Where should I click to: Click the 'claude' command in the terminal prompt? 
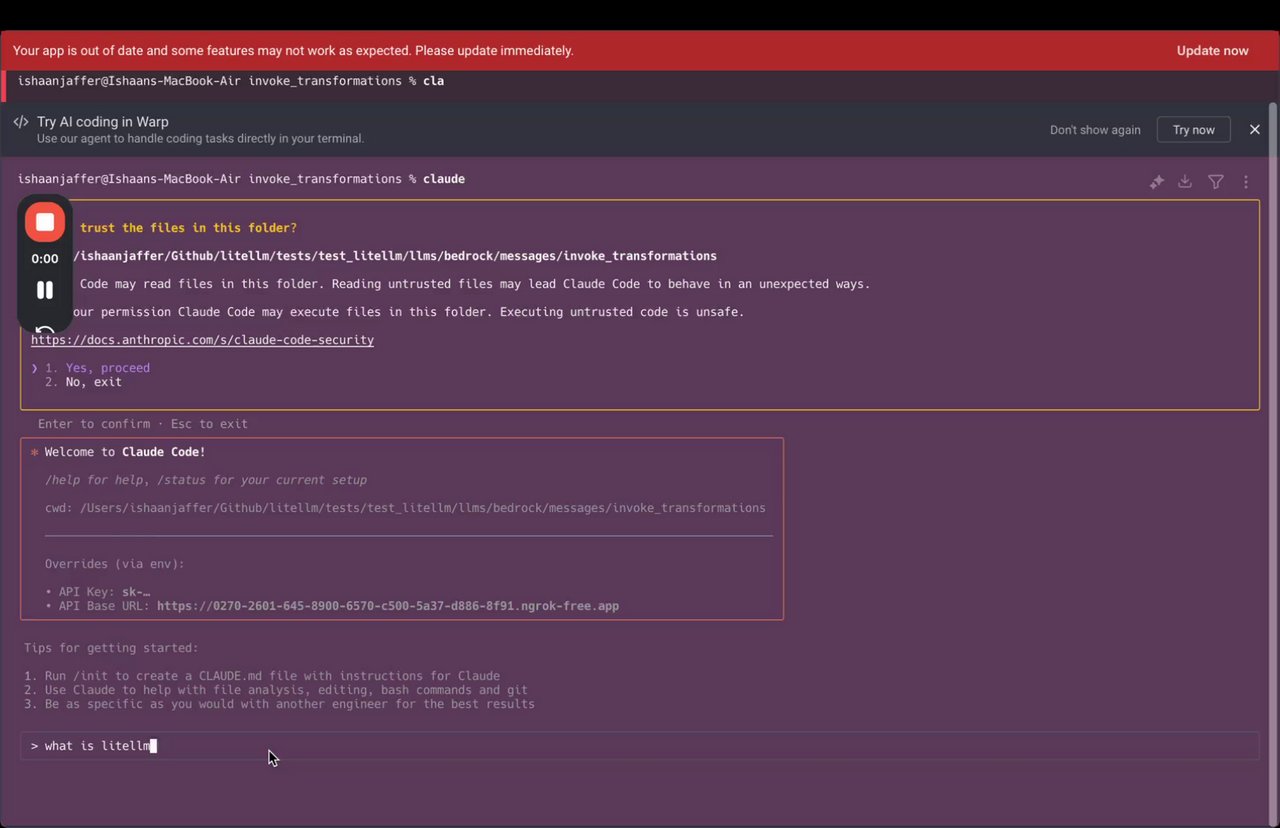coord(444,179)
